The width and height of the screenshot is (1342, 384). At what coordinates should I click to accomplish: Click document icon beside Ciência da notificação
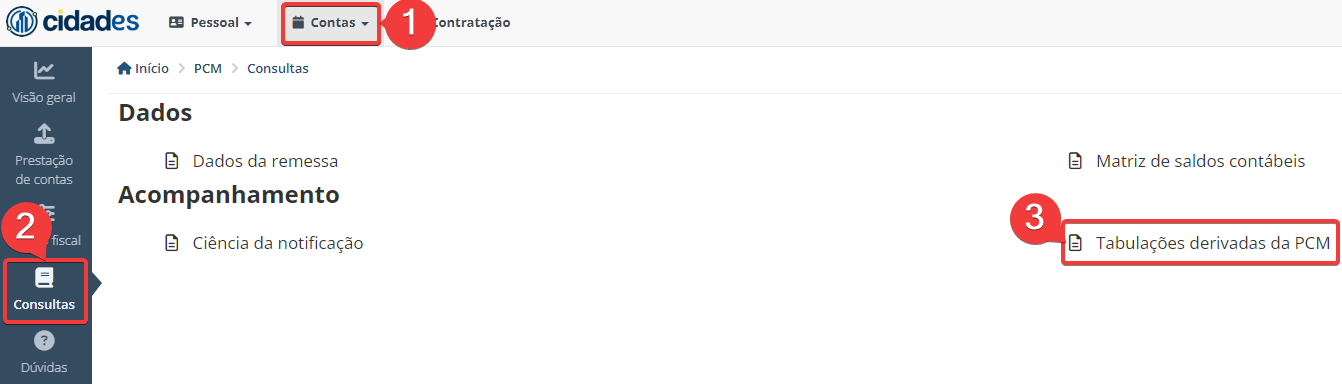click(x=172, y=243)
